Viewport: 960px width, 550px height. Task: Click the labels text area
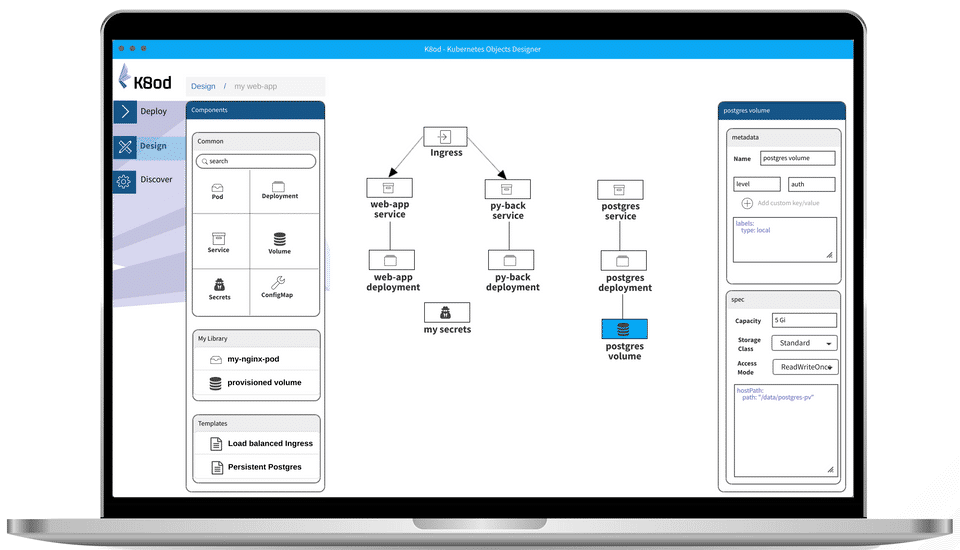[x=784, y=240]
